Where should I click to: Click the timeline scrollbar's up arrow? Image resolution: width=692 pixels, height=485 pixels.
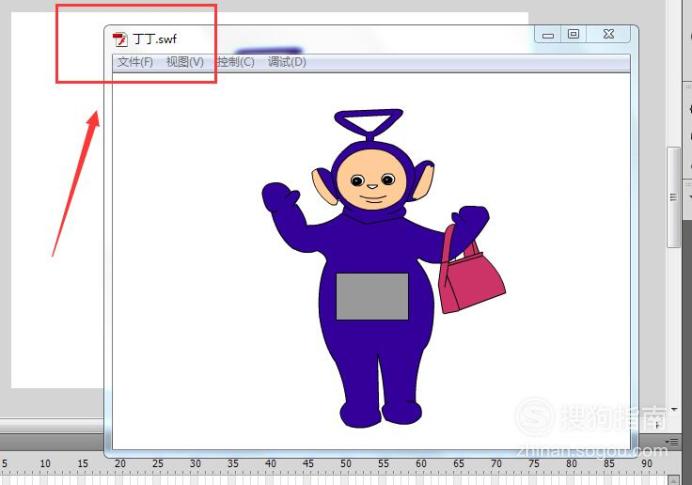[673, 480]
